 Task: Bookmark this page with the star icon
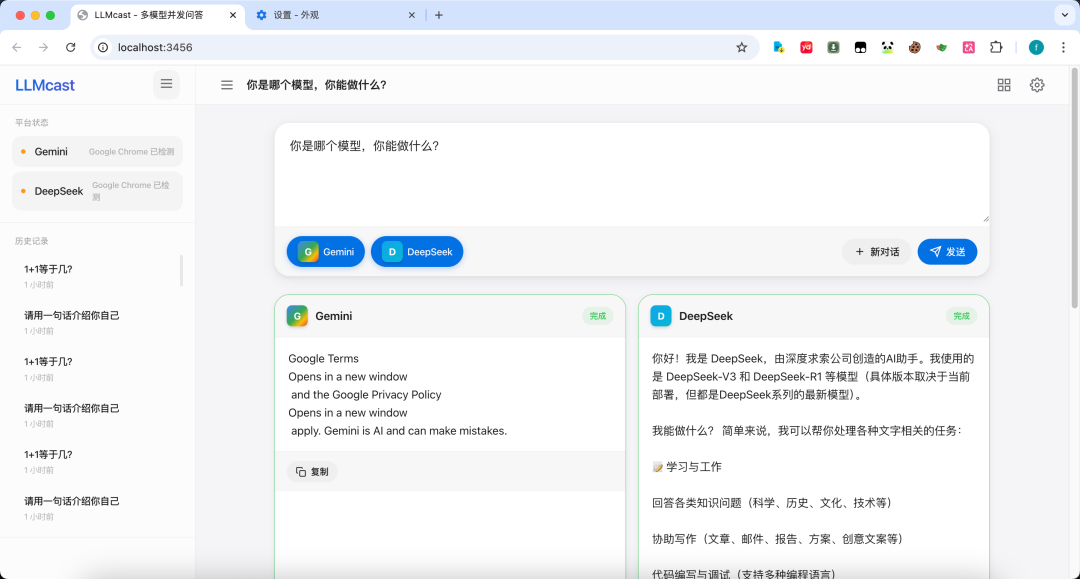coord(741,48)
